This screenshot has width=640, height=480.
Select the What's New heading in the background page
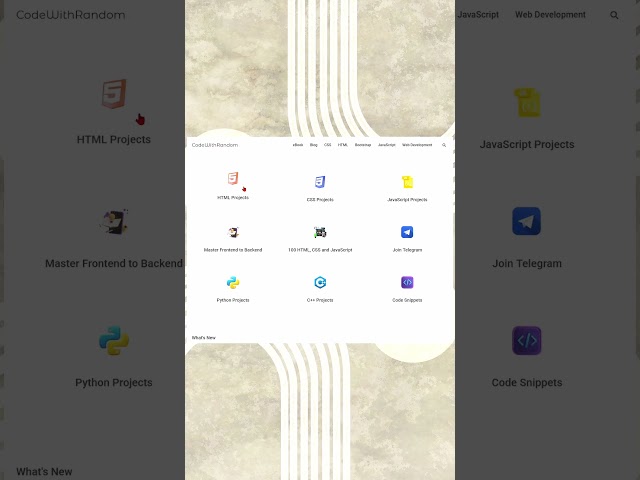coord(44,472)
